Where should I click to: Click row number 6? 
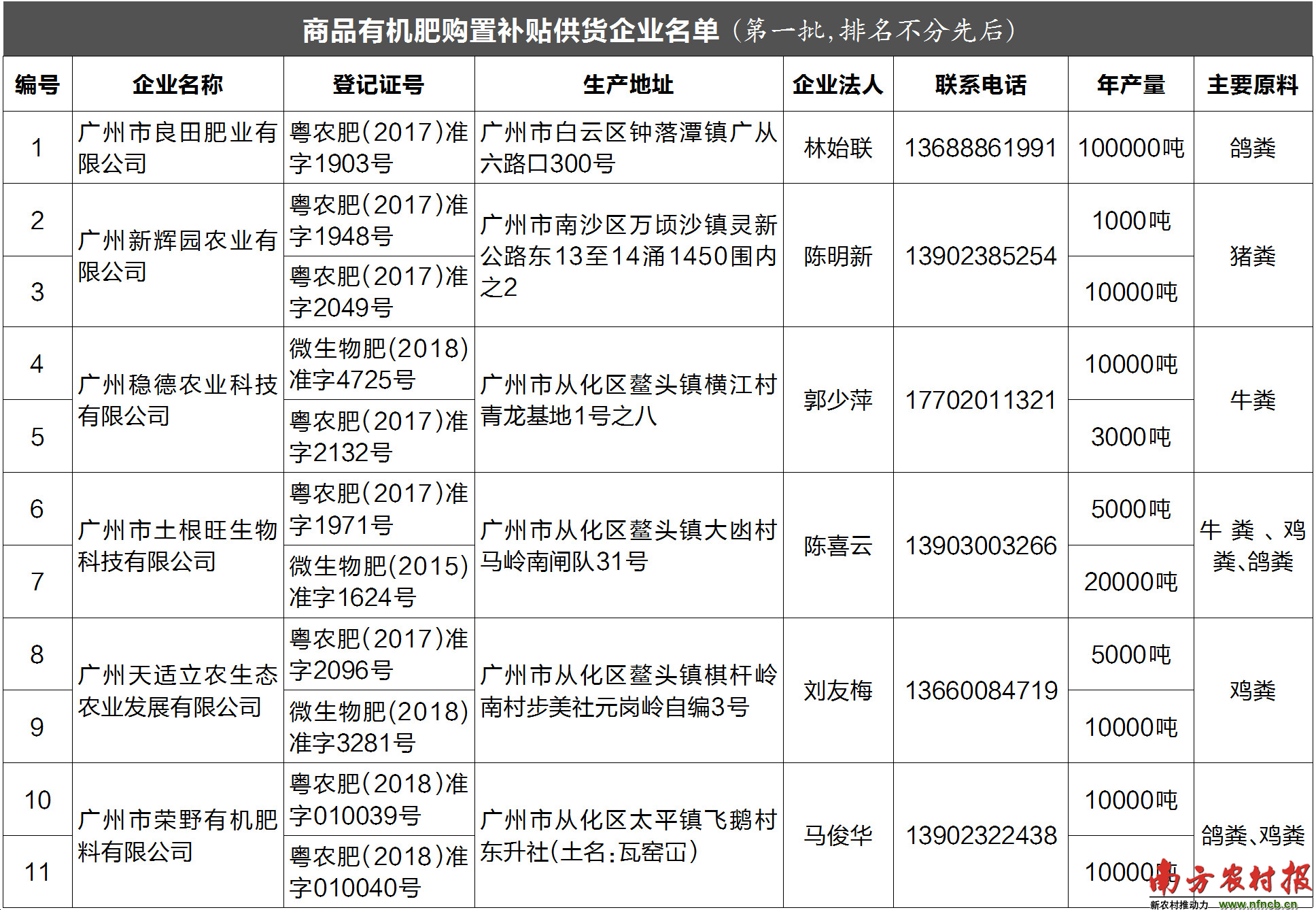point(37,509)
